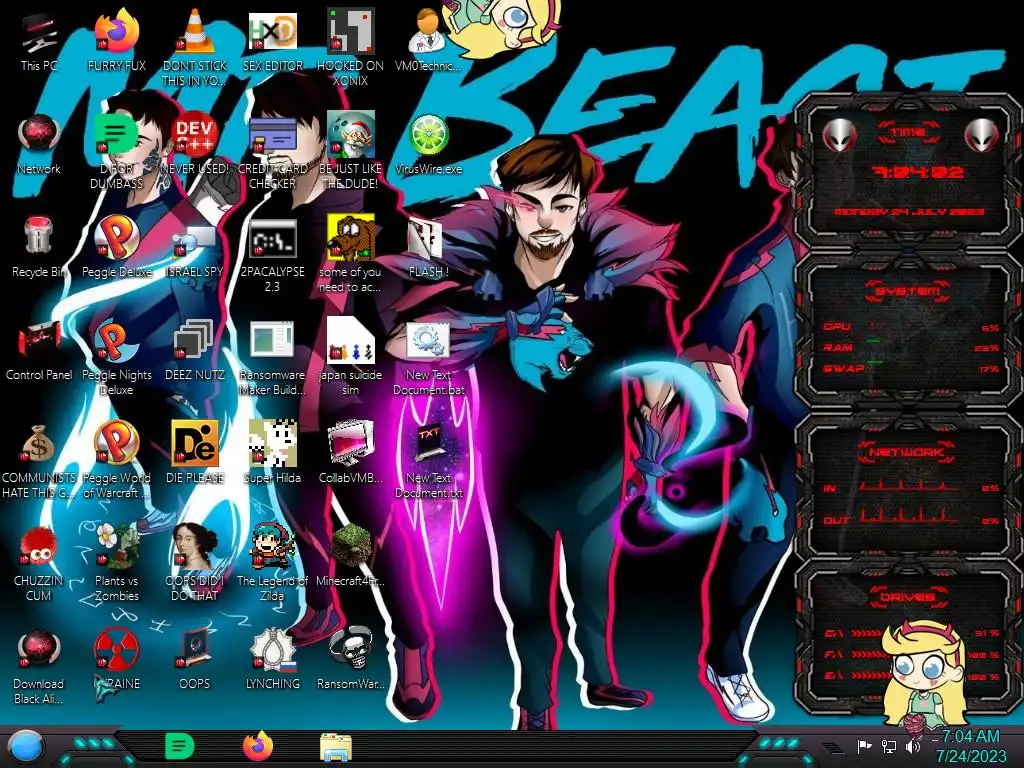This screenshot has height=768, width=1024.
Task: Select Ransomware Maker Build icon
Action: point(272,357)
